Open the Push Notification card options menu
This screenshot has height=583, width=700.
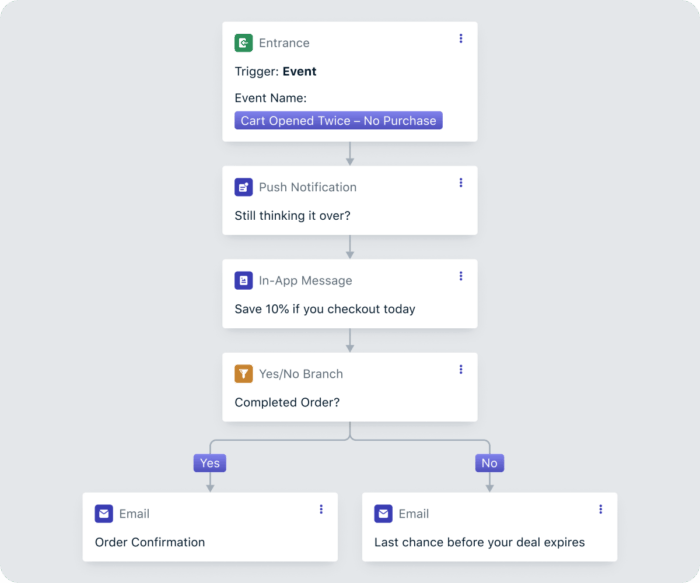pos(461,183)
